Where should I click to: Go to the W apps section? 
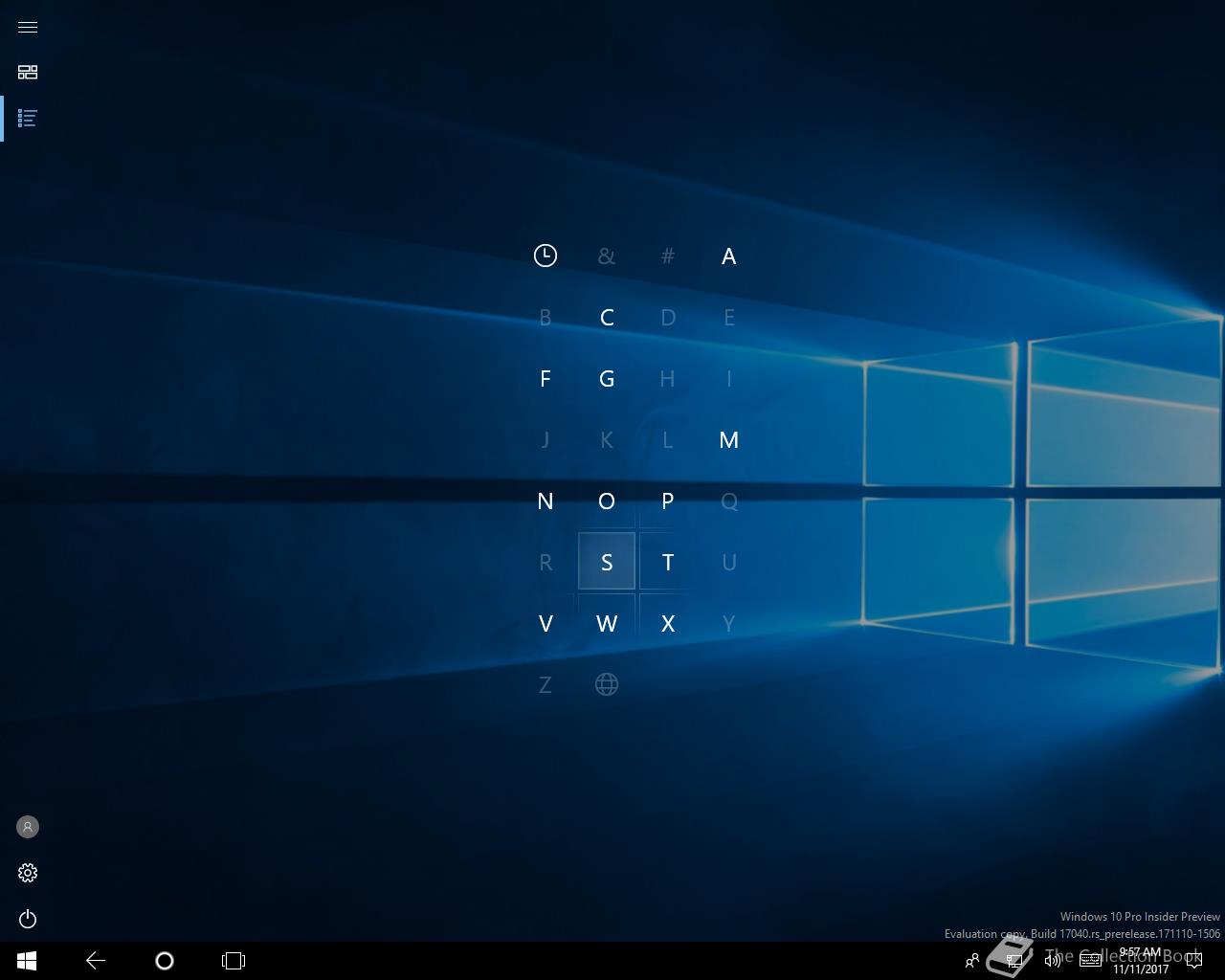(607, 623)
